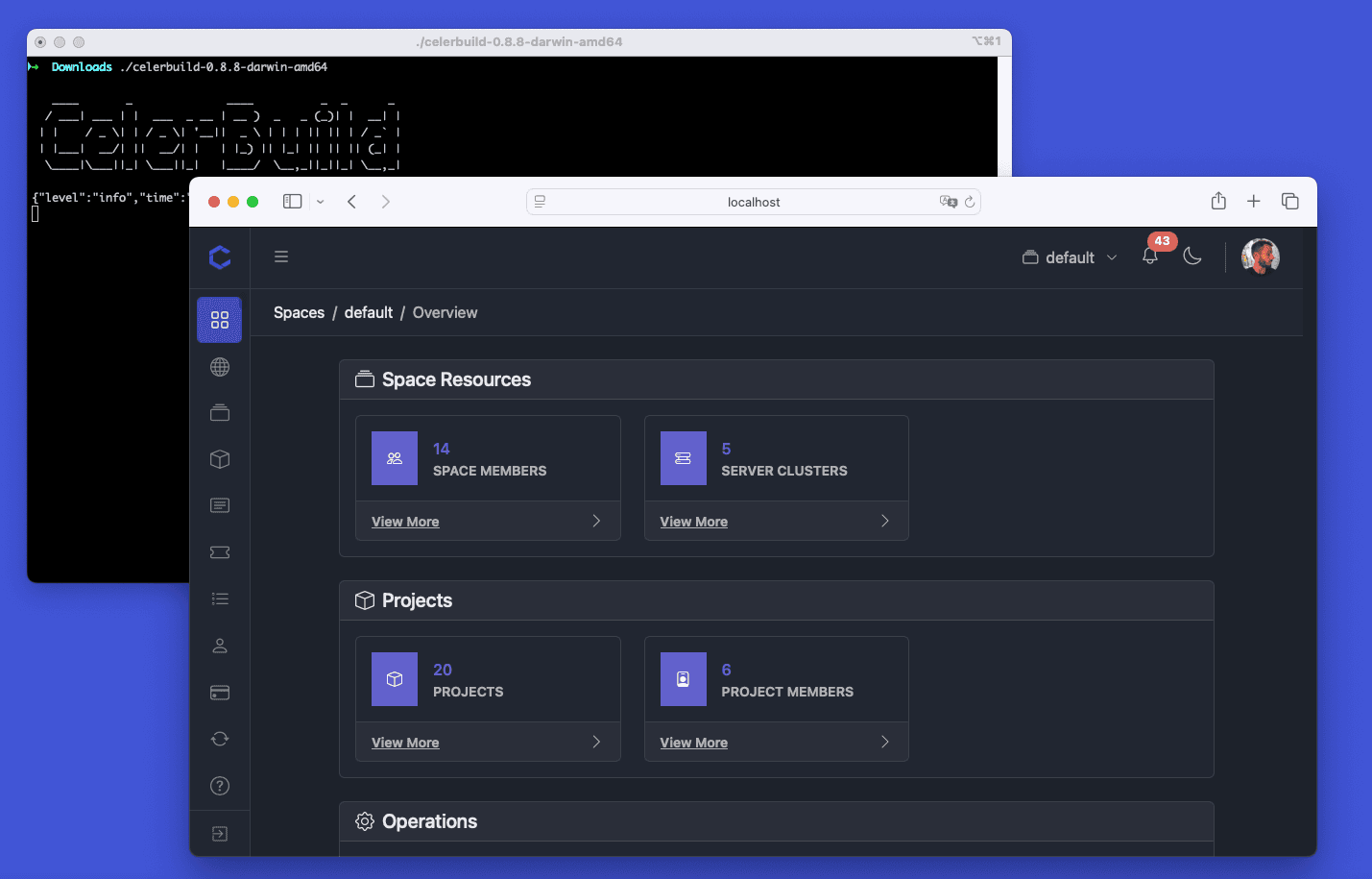Click the Space Resources section heading
This screenshot has width=1372, height=879.
[x=456, y=379]
